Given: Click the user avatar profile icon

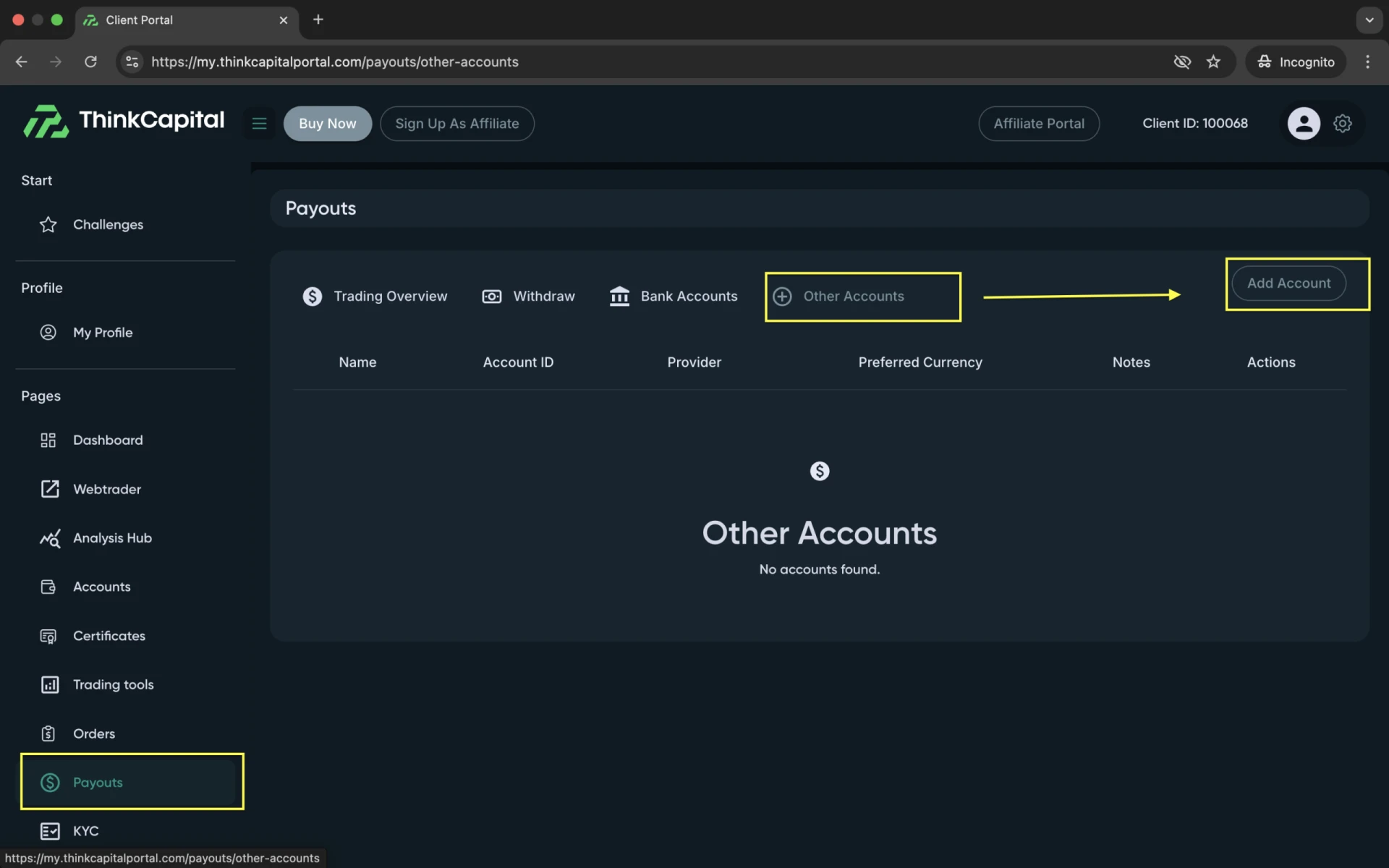Looking at the screenshot, I should [x=1304, y=124].
